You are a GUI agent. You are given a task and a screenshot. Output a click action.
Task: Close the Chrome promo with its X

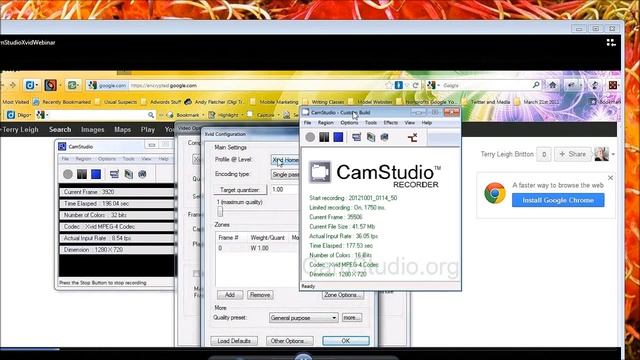coord(610,178)
